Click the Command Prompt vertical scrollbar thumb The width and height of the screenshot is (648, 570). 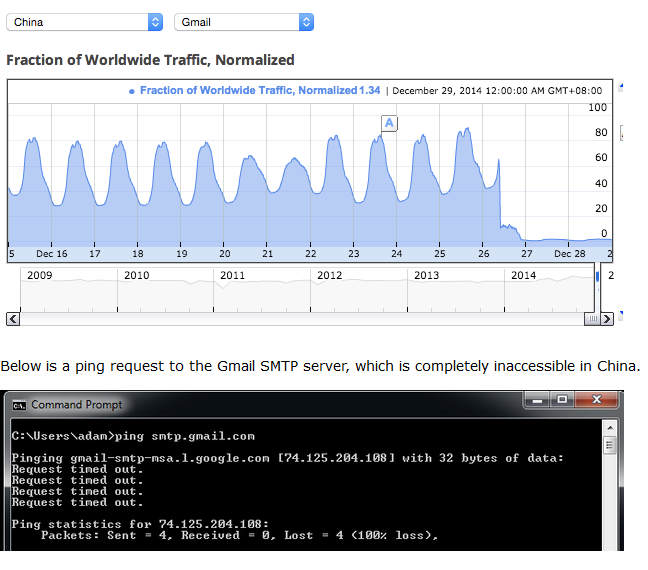(x=610, y=445)
